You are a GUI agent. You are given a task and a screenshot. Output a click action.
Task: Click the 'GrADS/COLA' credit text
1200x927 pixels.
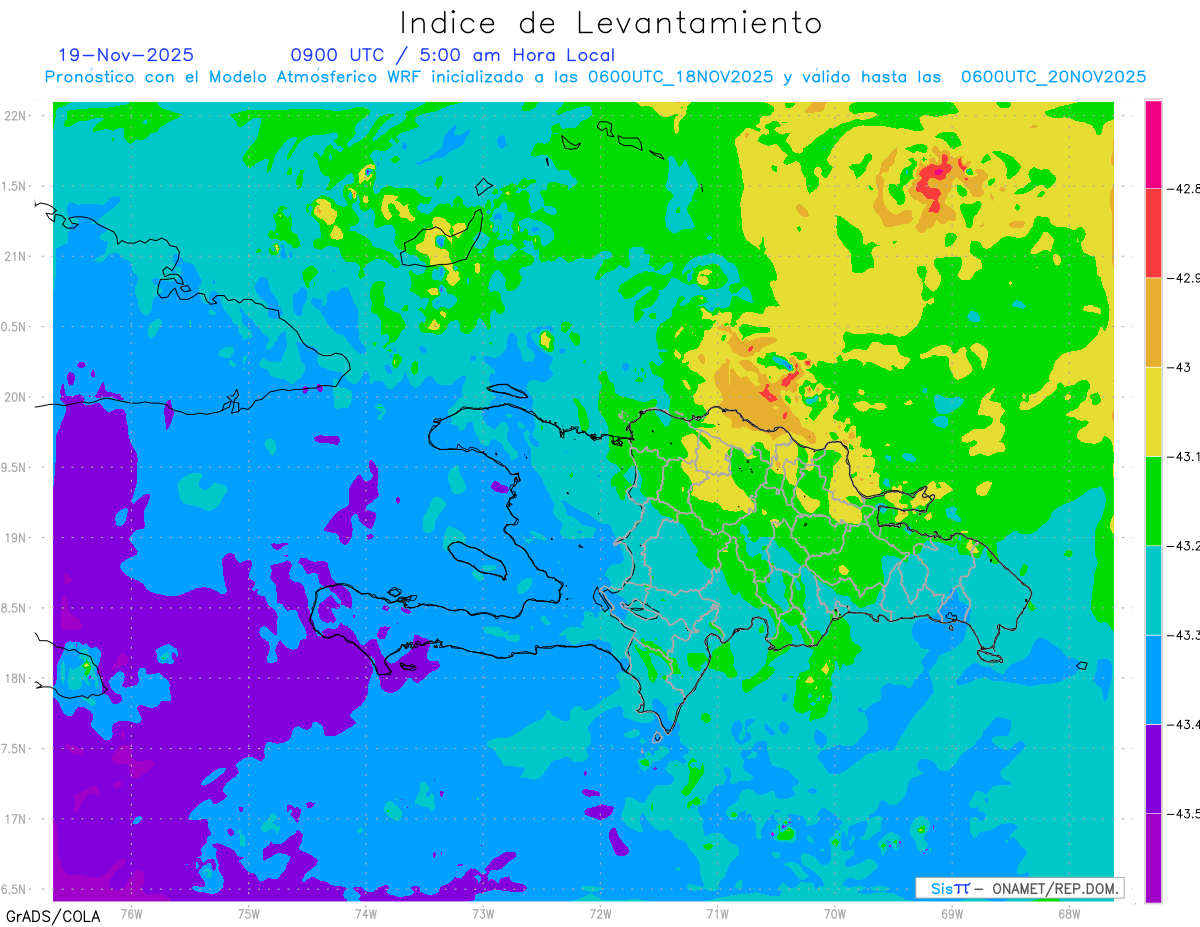pos(53,916)
